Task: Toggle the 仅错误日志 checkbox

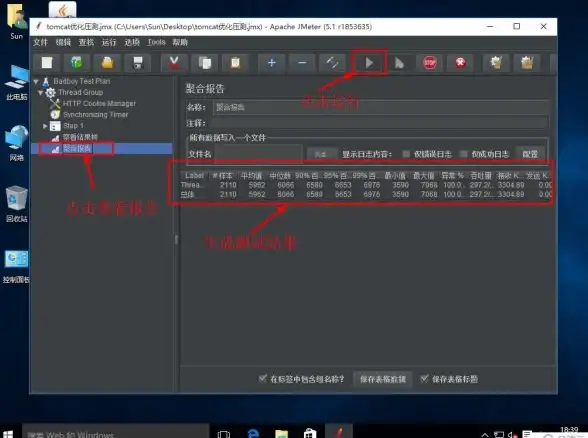Action: (406, 154)
